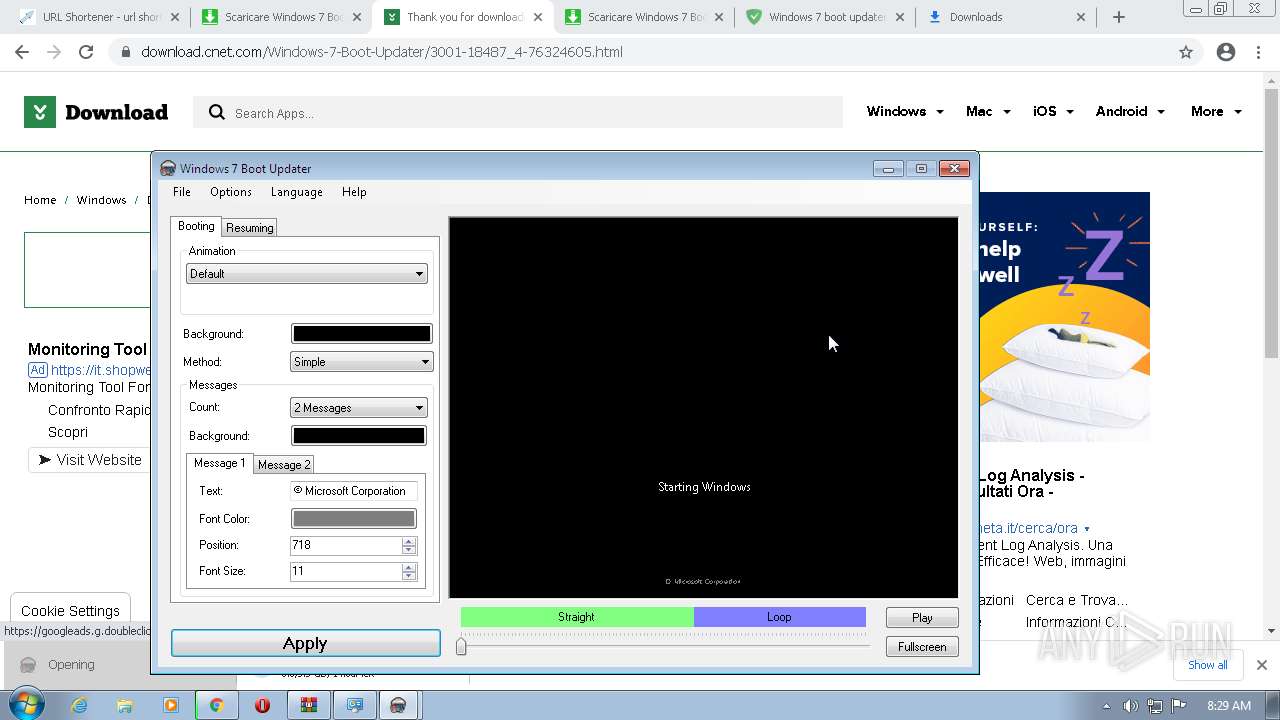The image size is (1280, 720).
Task: Click the Position value field
Action: coord(345,545)
